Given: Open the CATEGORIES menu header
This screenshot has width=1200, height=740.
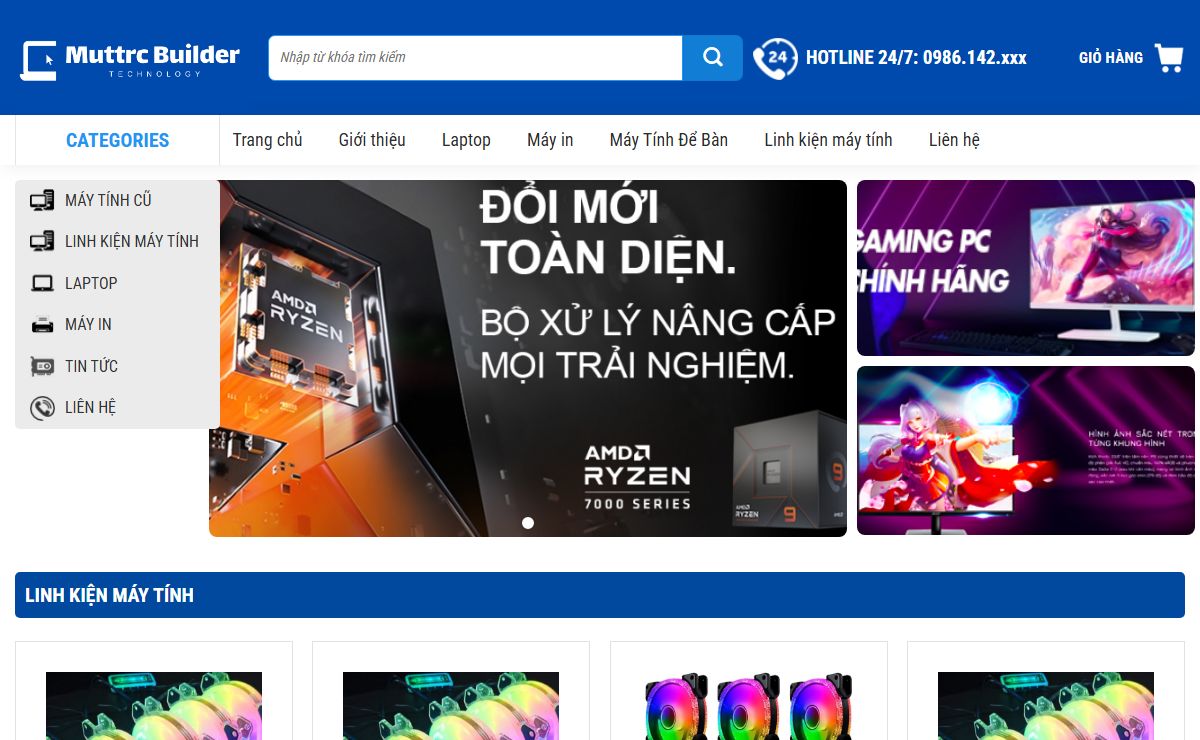Looking at the screenshot, I should pos(117,140).
